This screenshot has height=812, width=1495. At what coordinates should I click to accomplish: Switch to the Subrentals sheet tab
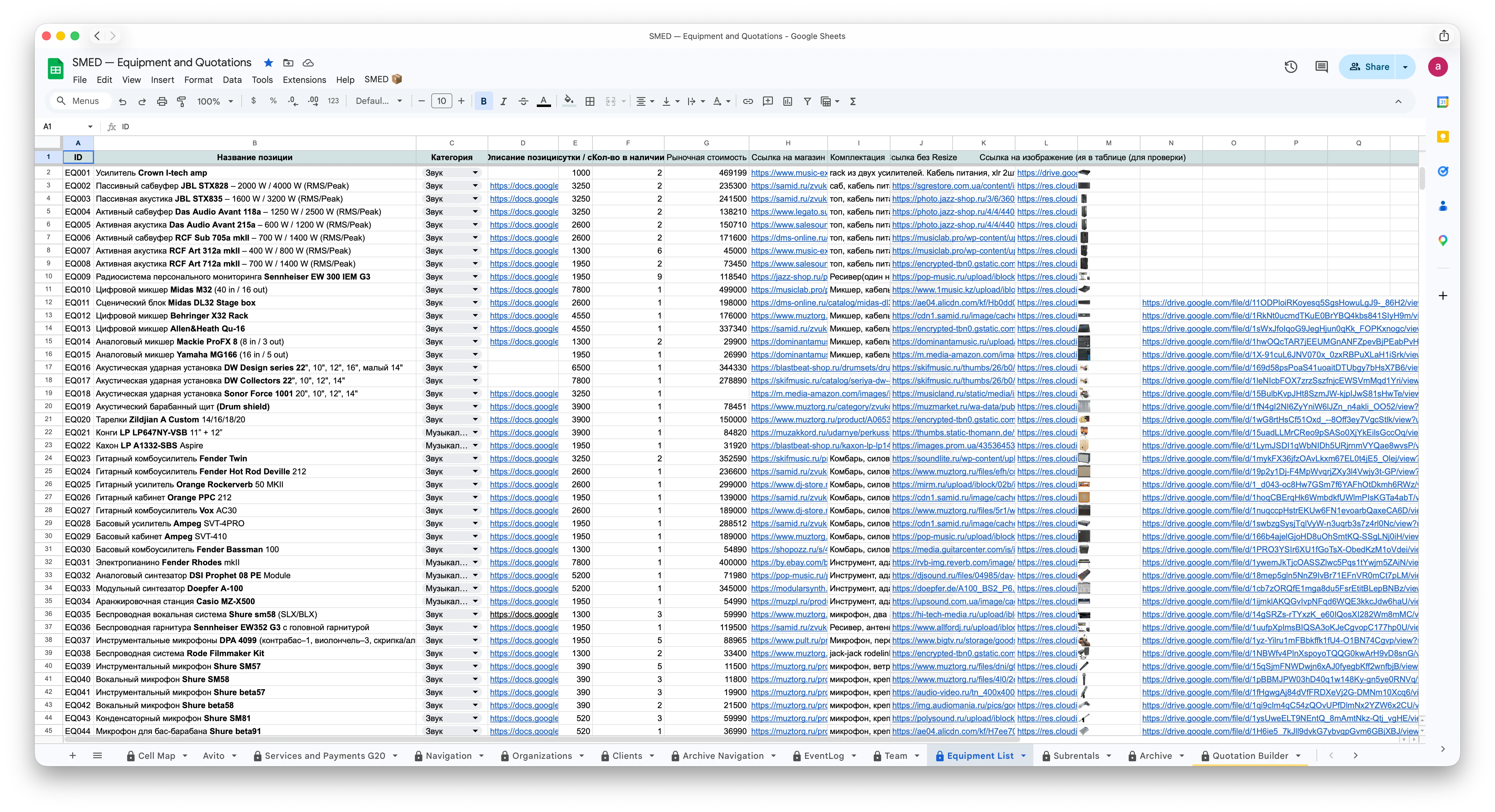point(1075,756)
